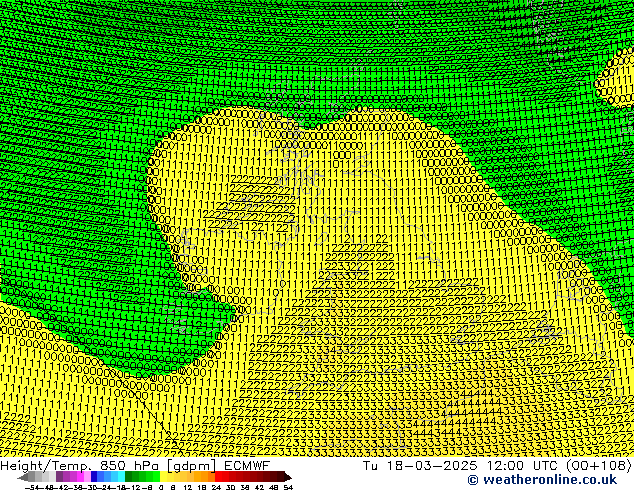The height and width of the screenshot is (490, 634).
Task: Click the green tongue in lower-left of map
Action: (150, 375)
